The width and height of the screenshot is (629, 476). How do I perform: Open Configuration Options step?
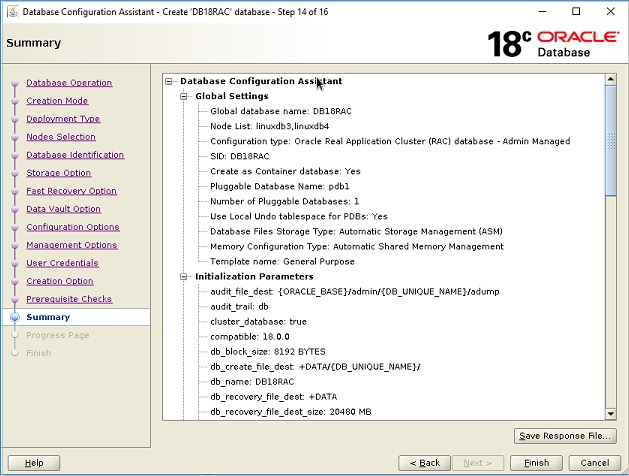pyautogui.click(x=73, y=227)
